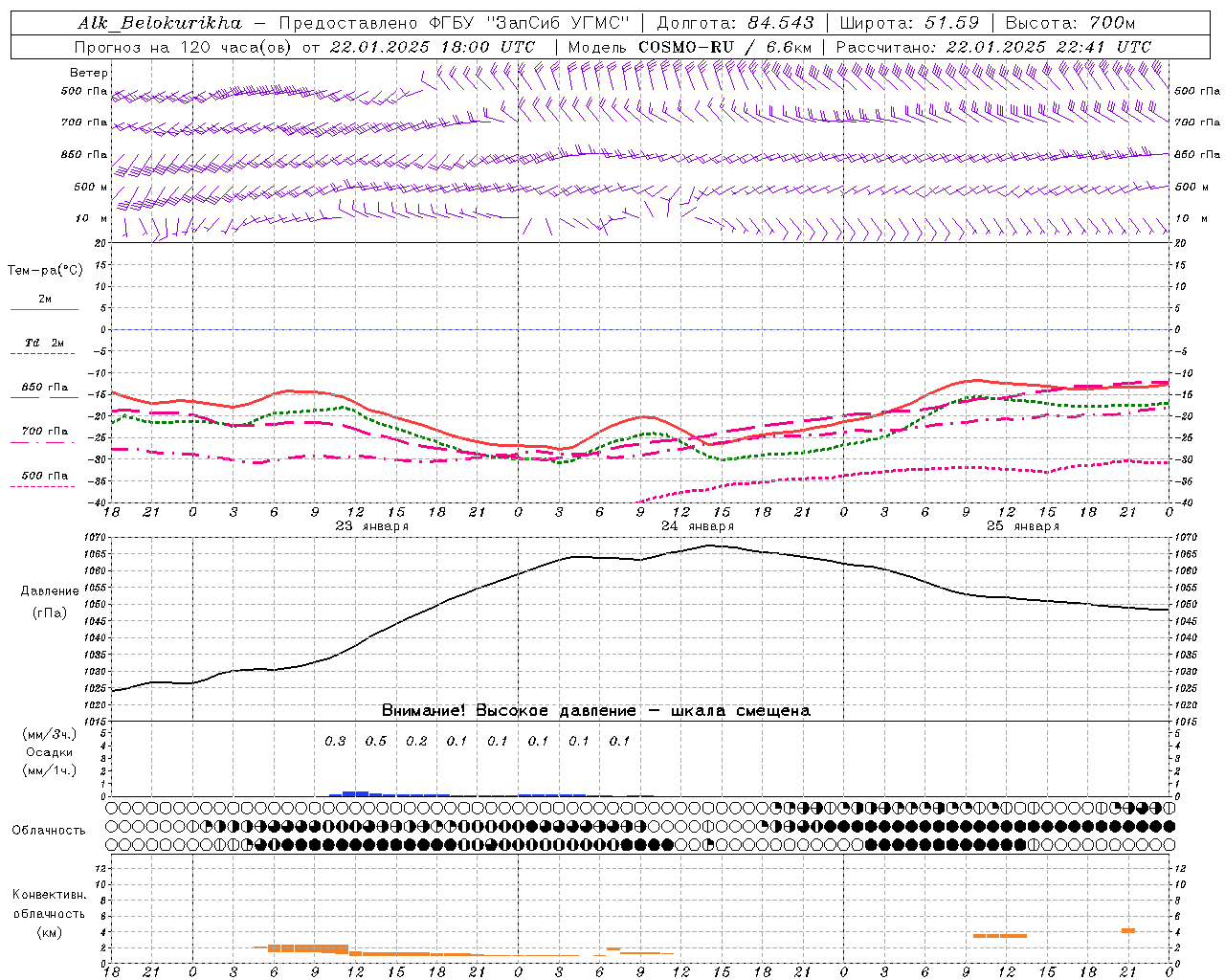1225x980 pixels.
Task: Click the (мм/3ч.) precipitation unit label
Action: pos(49,734)
